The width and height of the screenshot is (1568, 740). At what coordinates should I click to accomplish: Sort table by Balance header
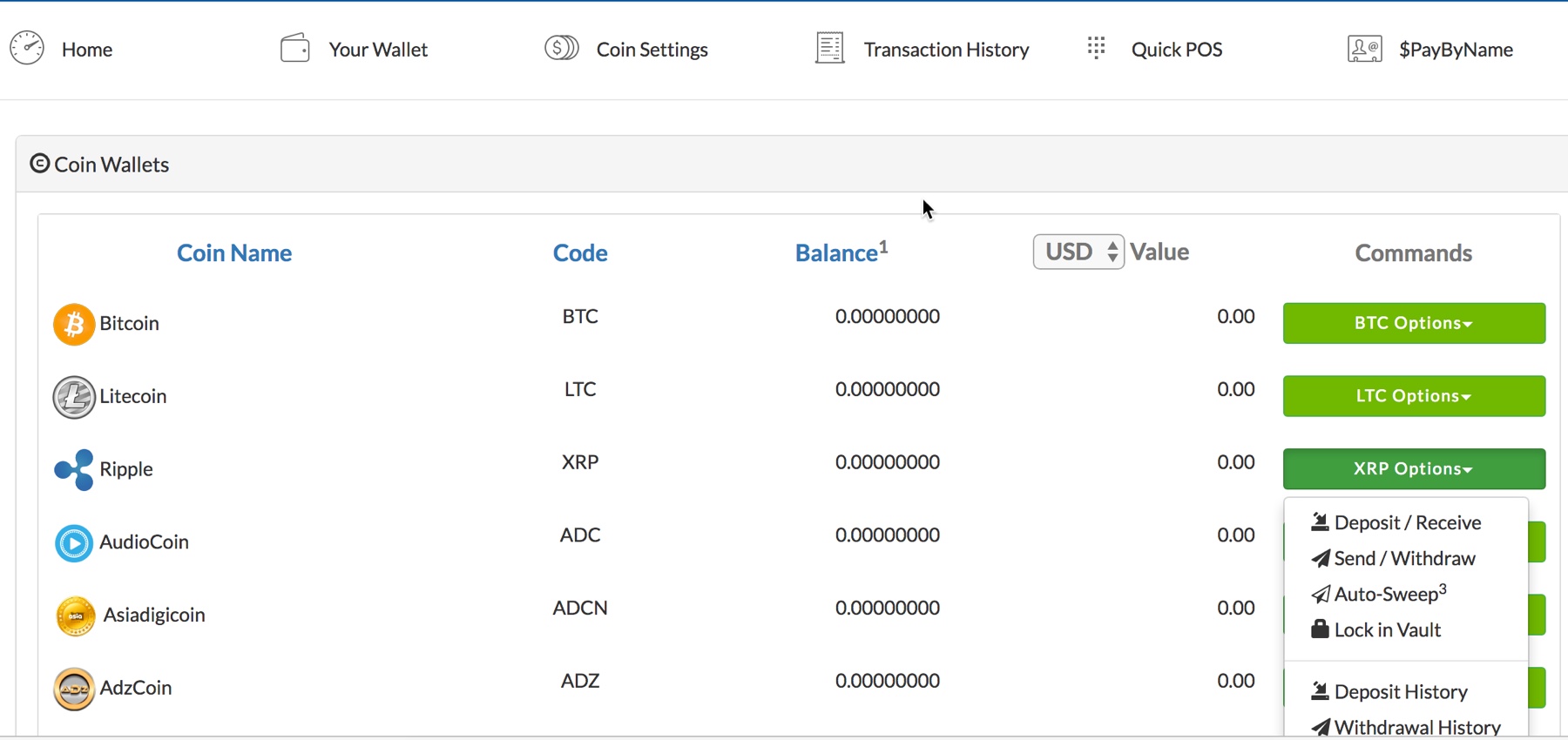tap(841, 252)
